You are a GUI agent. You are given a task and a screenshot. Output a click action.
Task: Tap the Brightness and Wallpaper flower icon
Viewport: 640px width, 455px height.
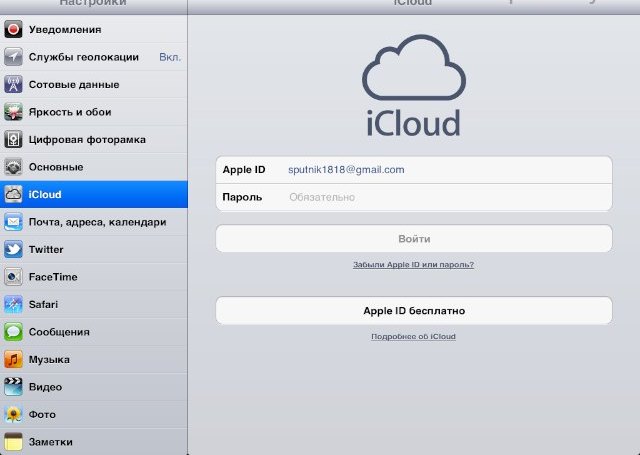[x=13, y=112]
